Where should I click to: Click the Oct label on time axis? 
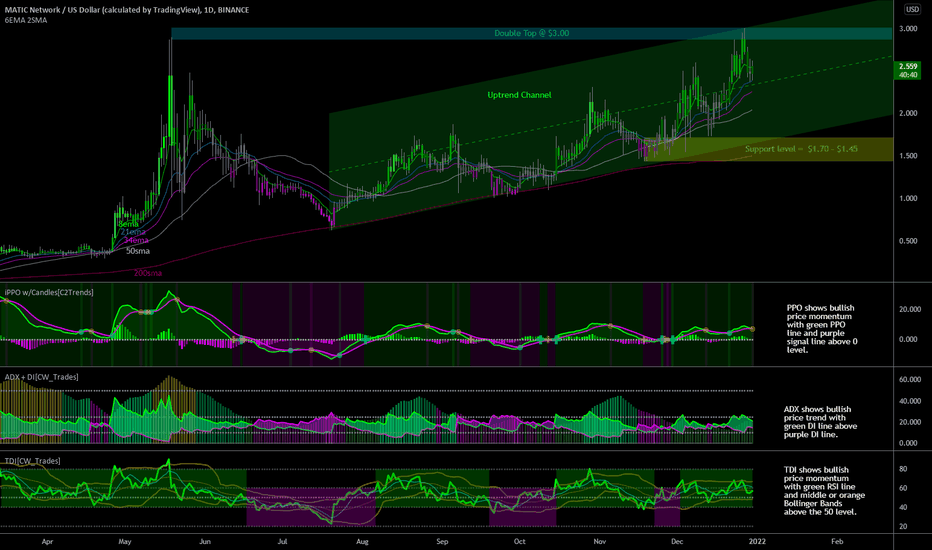click(x=519, y=542)
